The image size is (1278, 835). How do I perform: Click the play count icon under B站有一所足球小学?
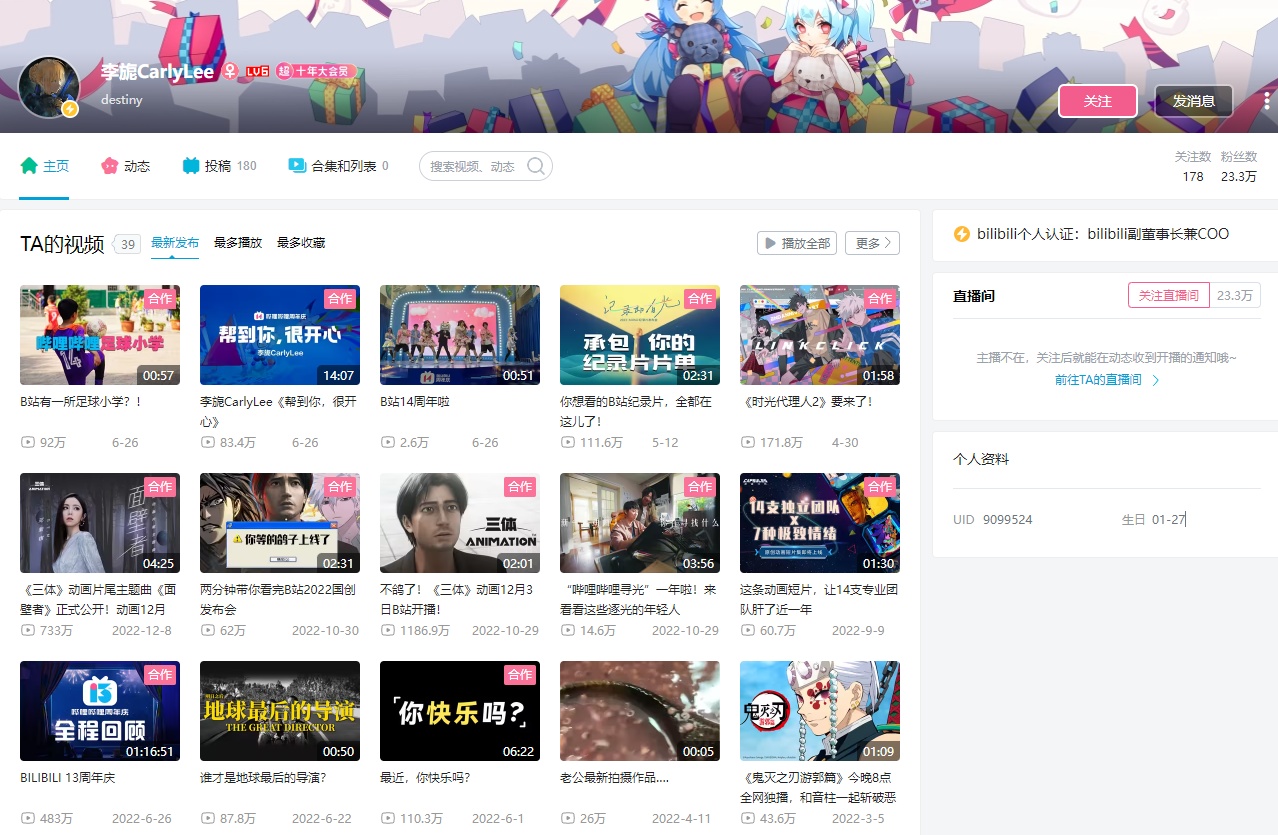click(27, 442)
